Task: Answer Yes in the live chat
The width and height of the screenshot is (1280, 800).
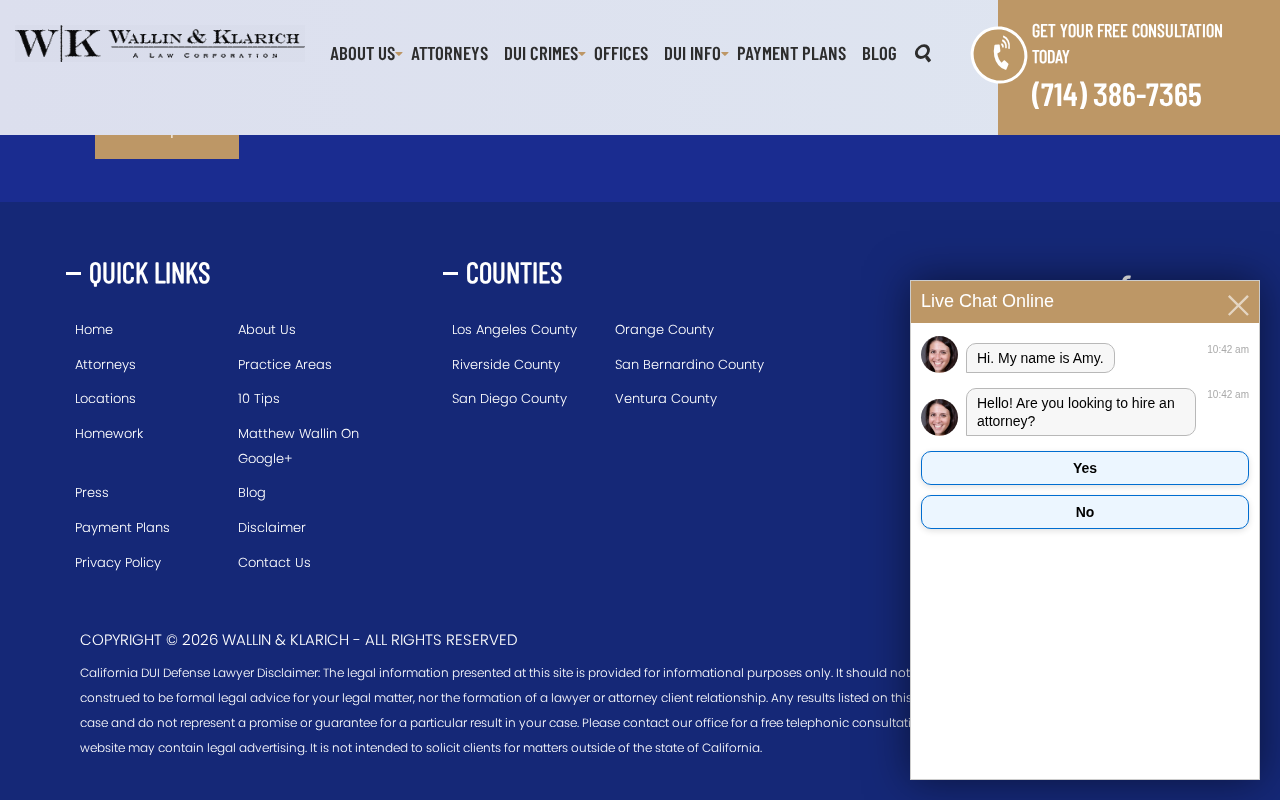Action: click(1085, 468)
